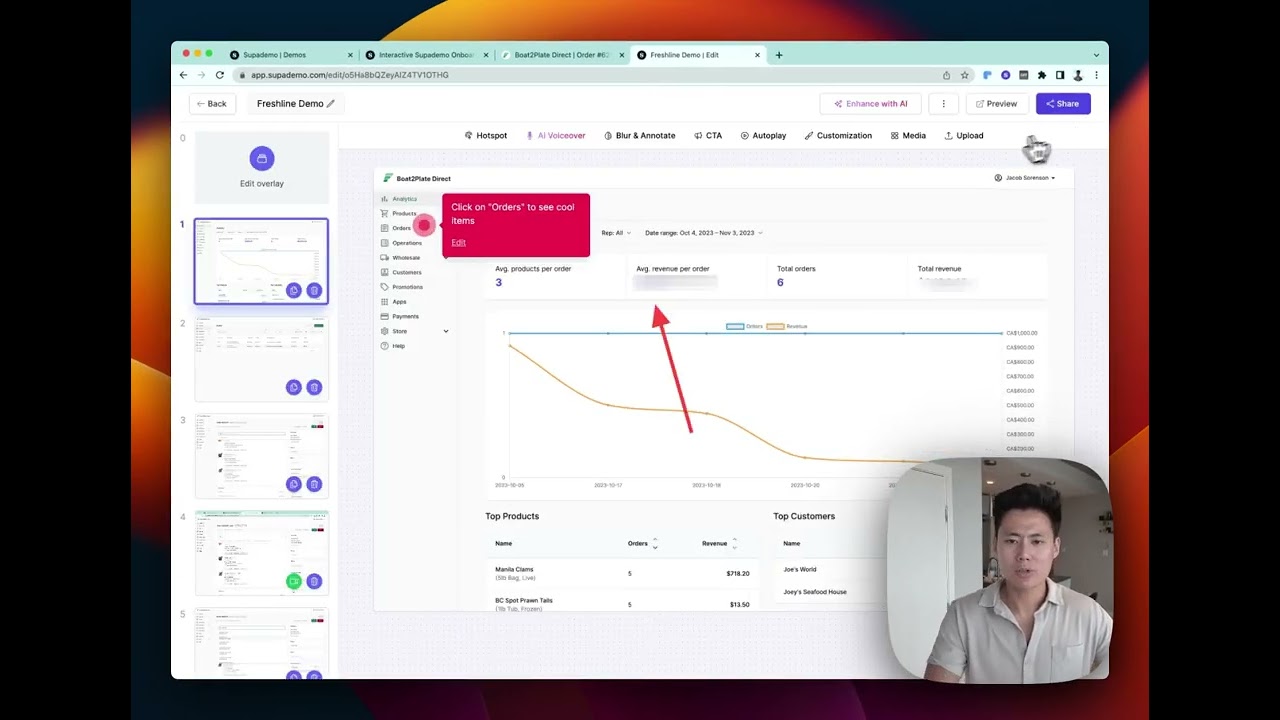Toggle the Revenue legend swatch in chart
Screen dimensions: 1280x720
[775, 326]
